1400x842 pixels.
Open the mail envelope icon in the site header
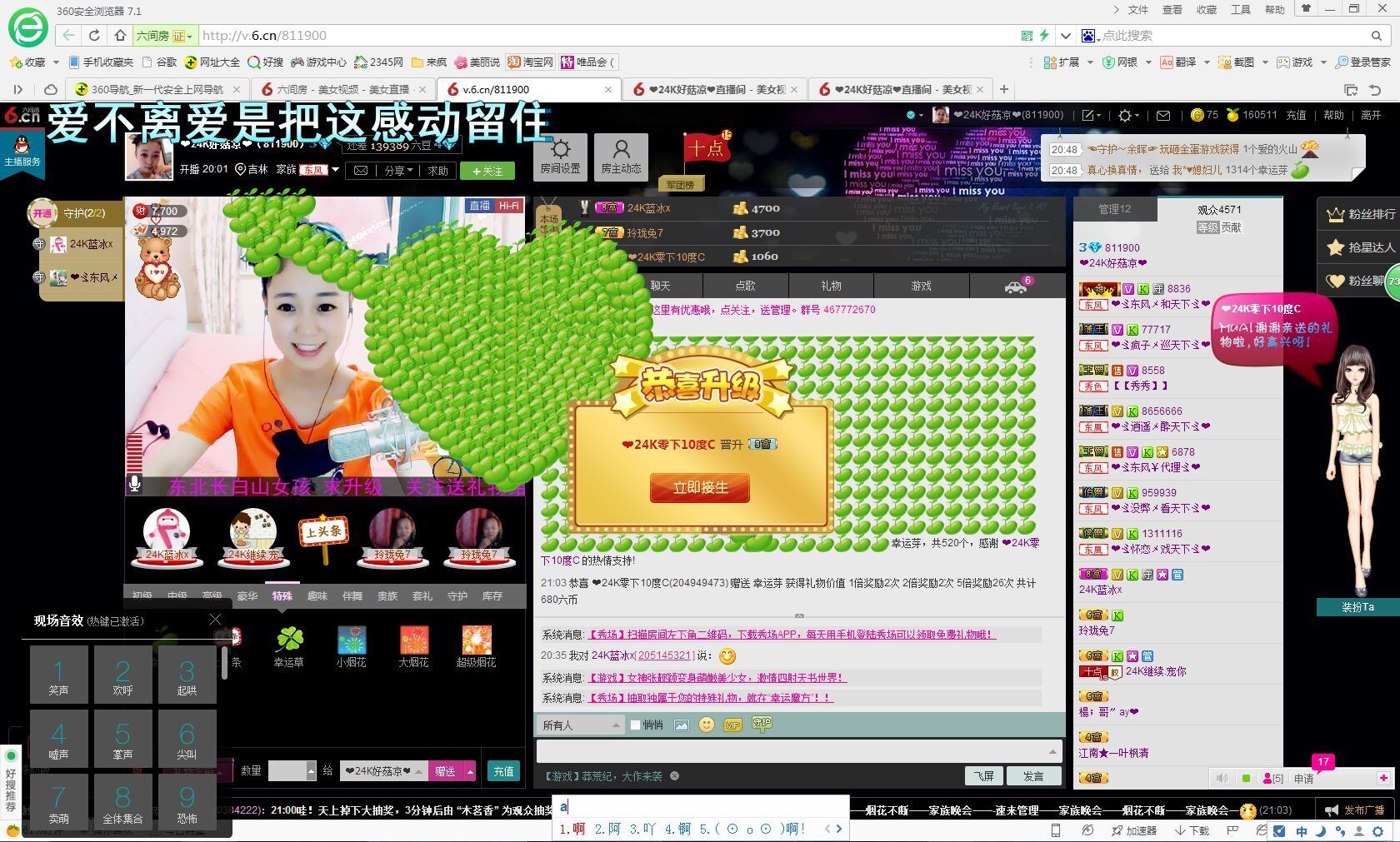(x=1163, y=115)
